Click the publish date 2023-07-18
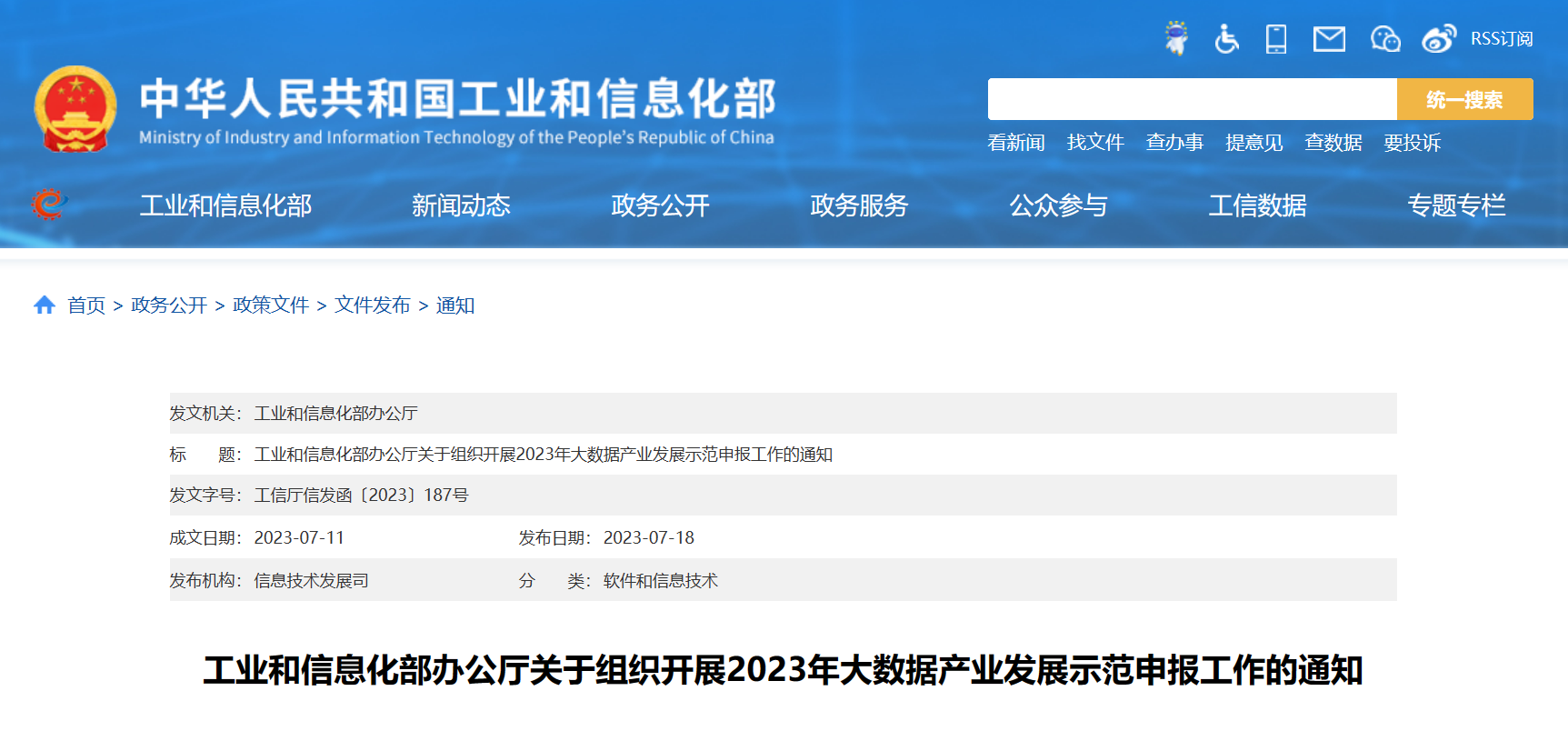Screen dimensions: 1568x741 point(649,538)
